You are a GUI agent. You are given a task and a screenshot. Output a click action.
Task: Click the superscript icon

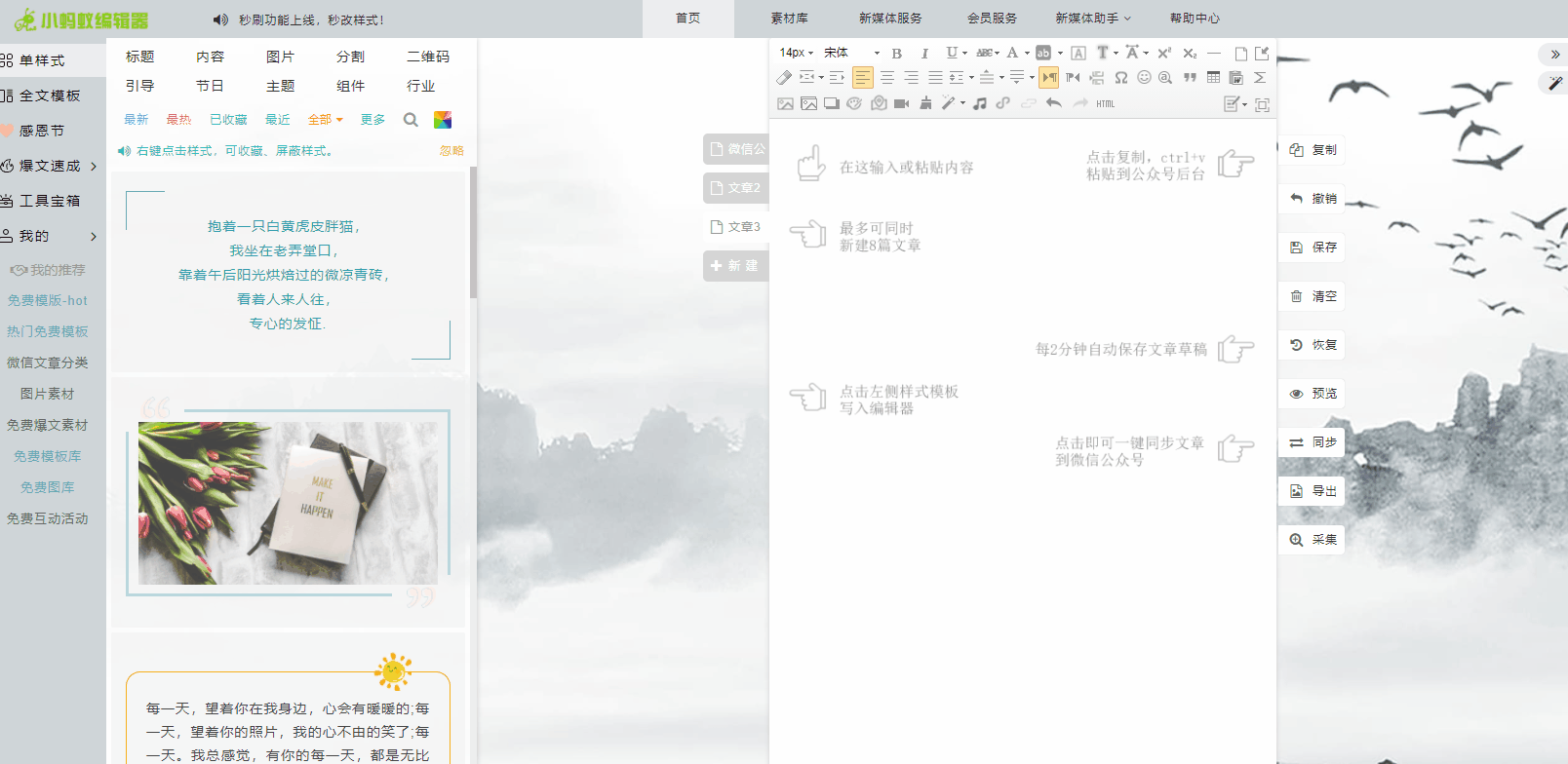click(1164, 53)
